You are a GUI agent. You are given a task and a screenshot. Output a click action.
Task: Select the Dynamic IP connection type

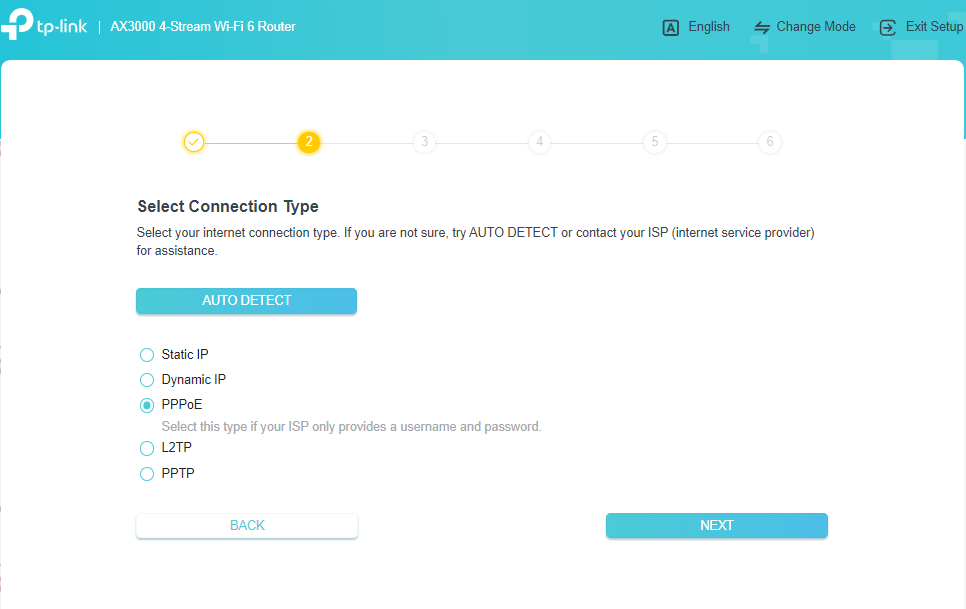tap(146, 379)
